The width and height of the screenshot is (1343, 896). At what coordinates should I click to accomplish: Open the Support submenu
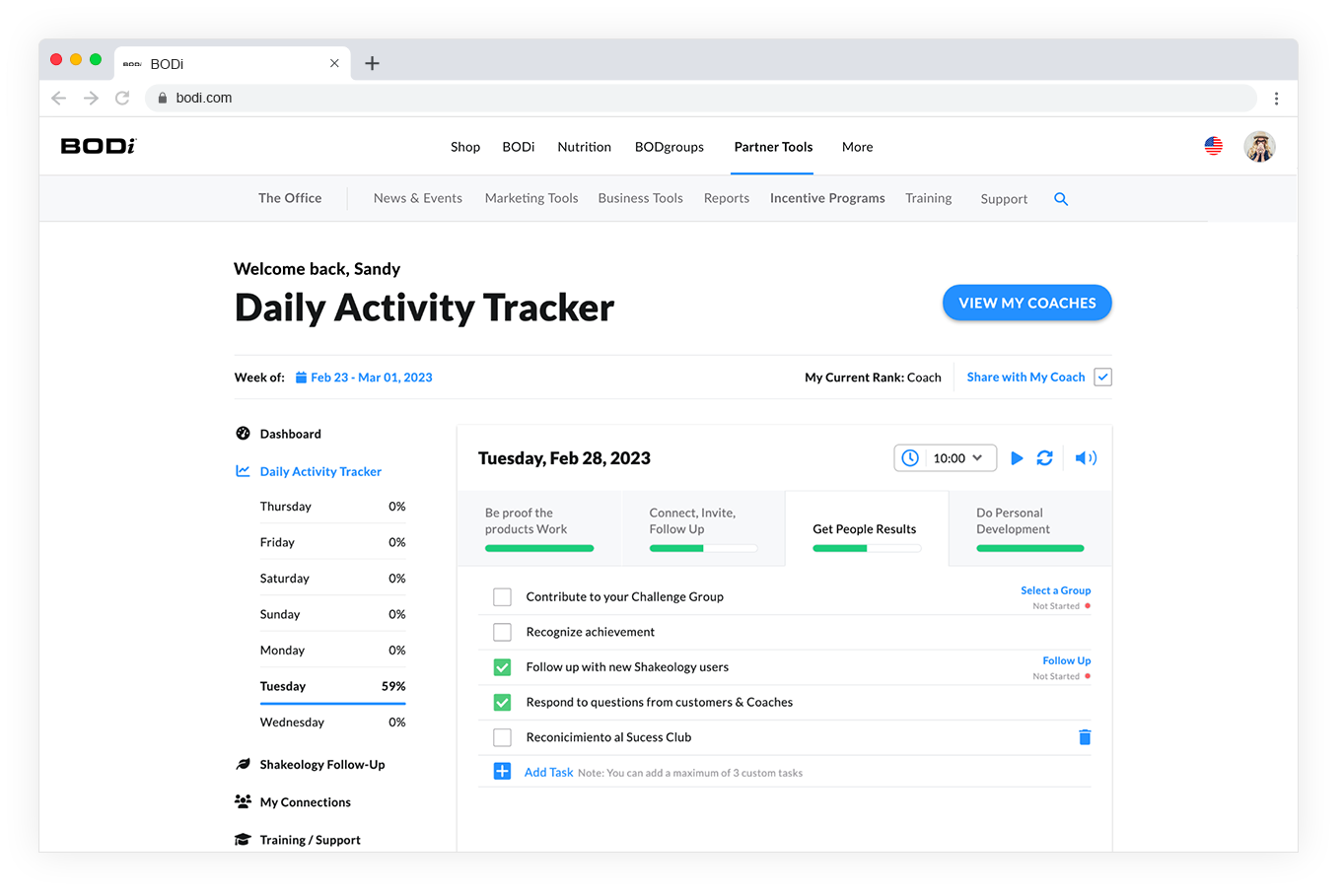[x=1004, y=199]
